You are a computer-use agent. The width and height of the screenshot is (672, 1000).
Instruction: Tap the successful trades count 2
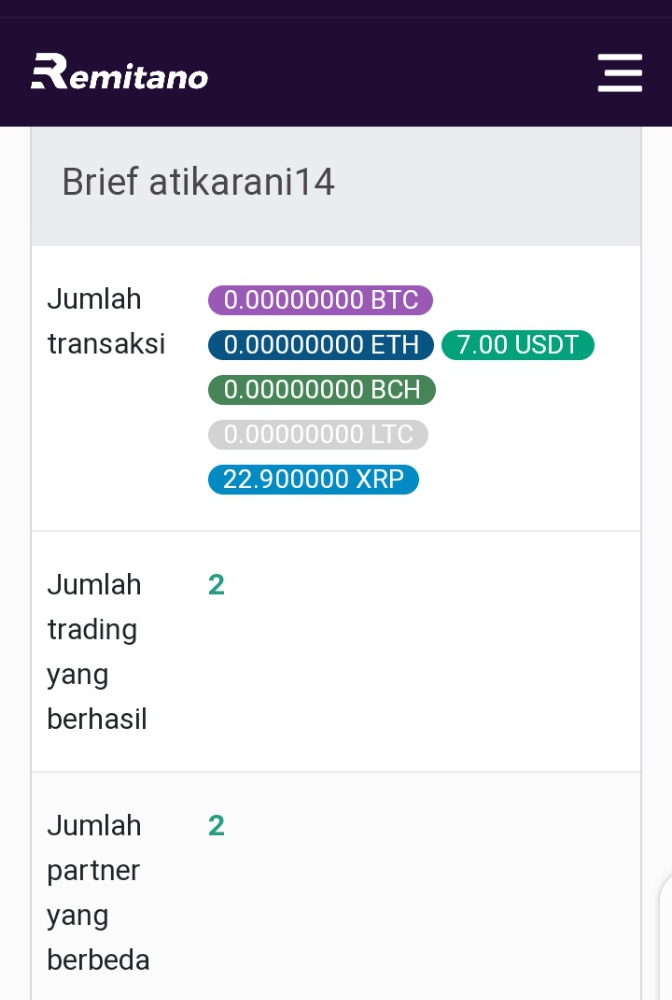click(216, 585)
